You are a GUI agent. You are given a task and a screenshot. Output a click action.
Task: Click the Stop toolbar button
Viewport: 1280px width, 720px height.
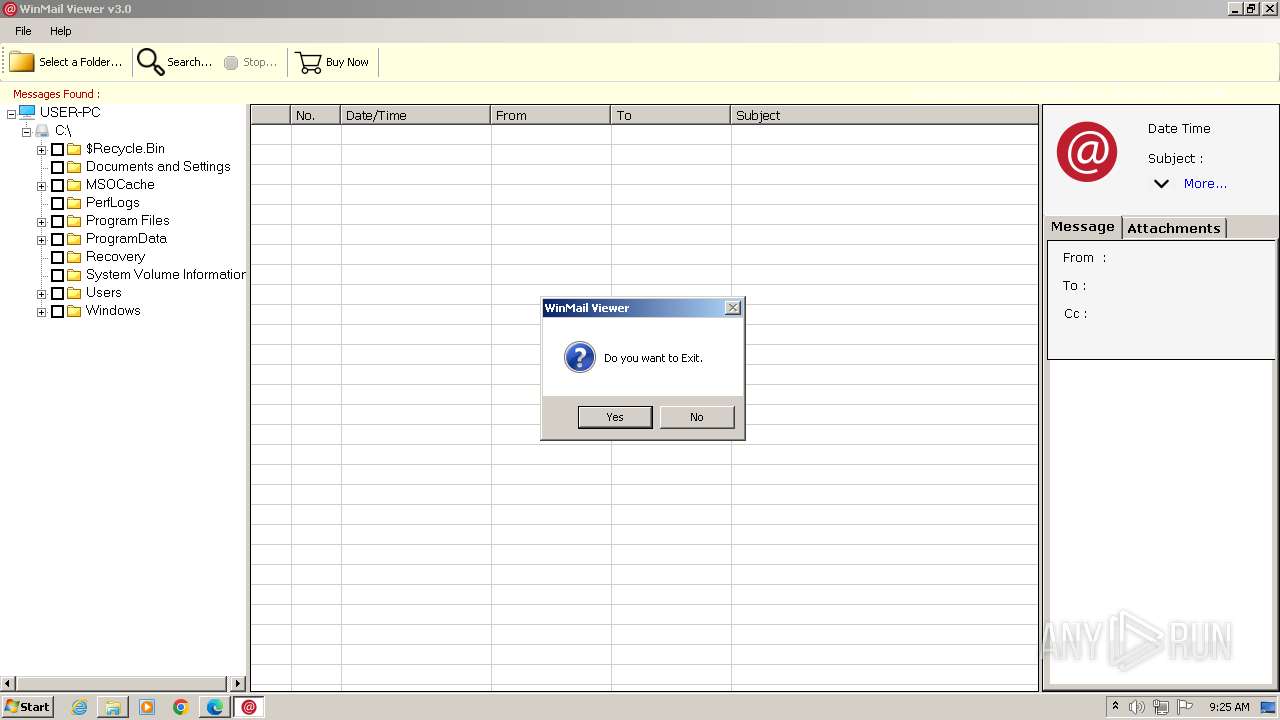pyautogui.click(x=250, y=62)
